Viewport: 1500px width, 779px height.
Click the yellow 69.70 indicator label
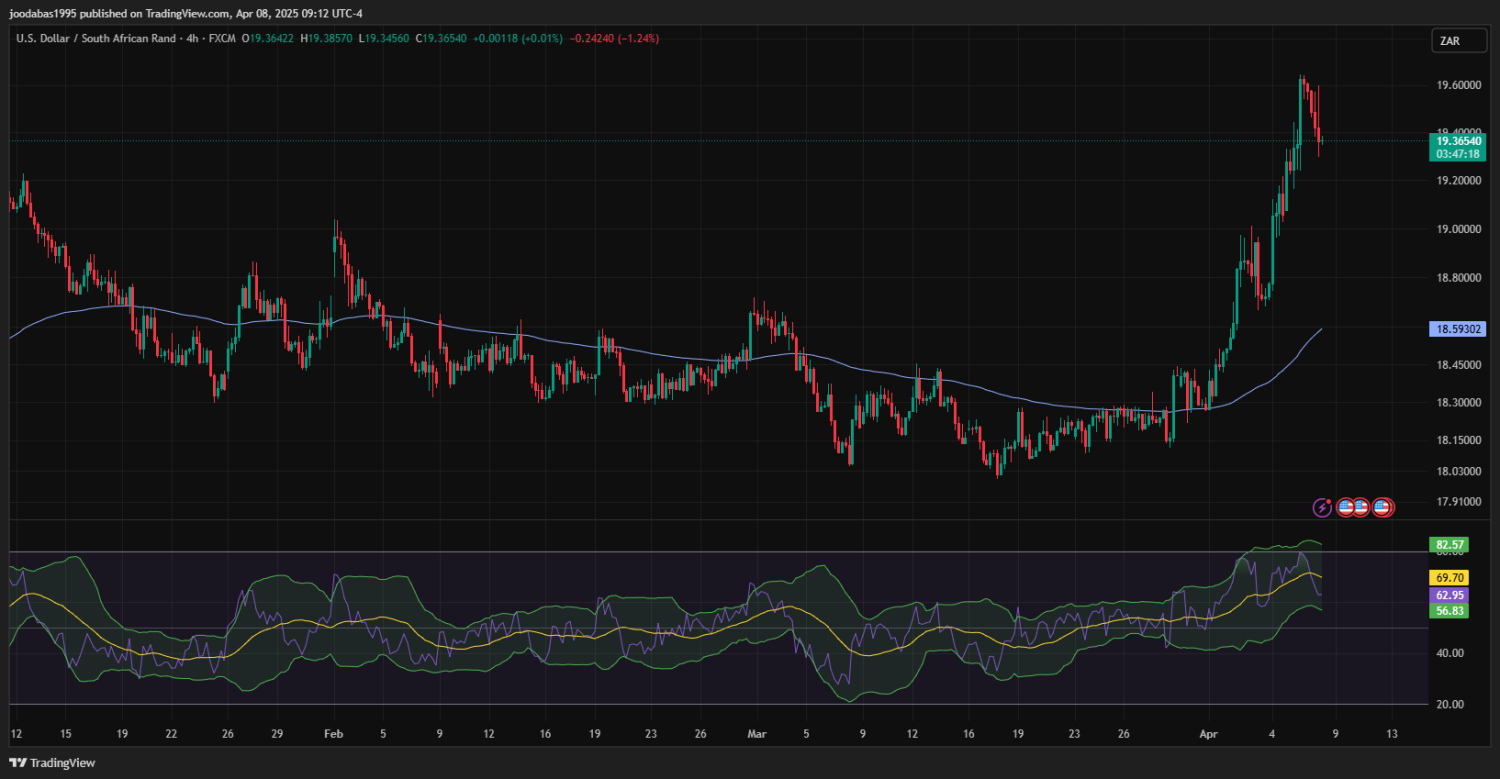pyautogui.click(x=1448, y=578)
